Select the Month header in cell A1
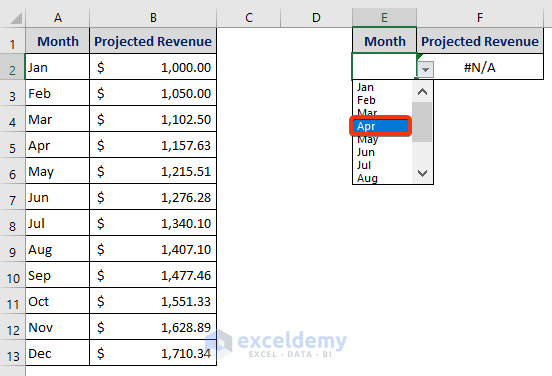This screenshot has height=376, width=552. 58,41
